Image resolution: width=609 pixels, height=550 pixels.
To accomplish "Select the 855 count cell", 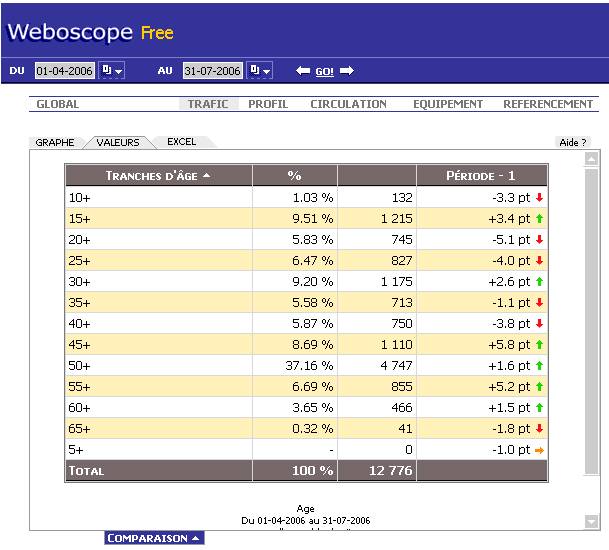I will tap(377, 386).
